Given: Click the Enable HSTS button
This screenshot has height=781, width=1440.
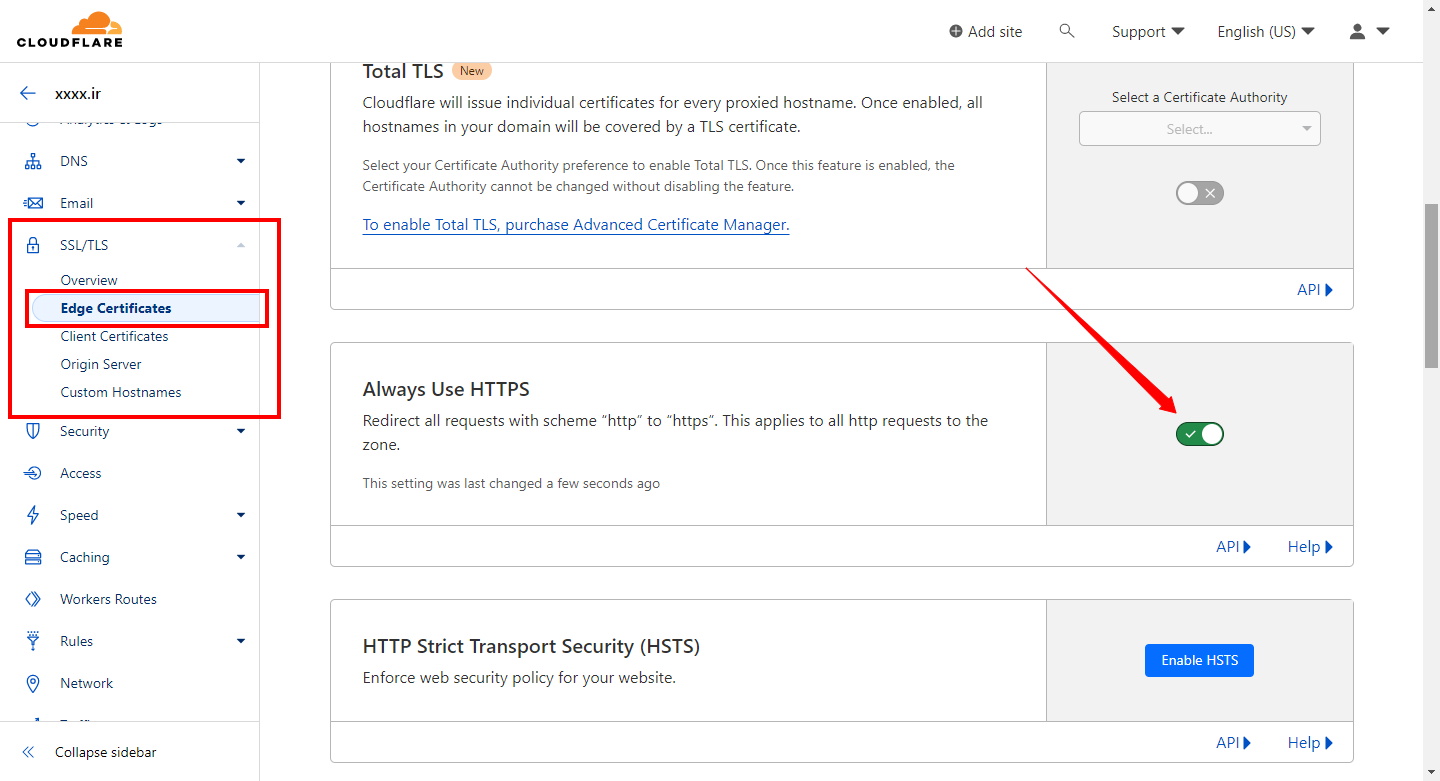Looking at the screenshot, I should 1199,660.
